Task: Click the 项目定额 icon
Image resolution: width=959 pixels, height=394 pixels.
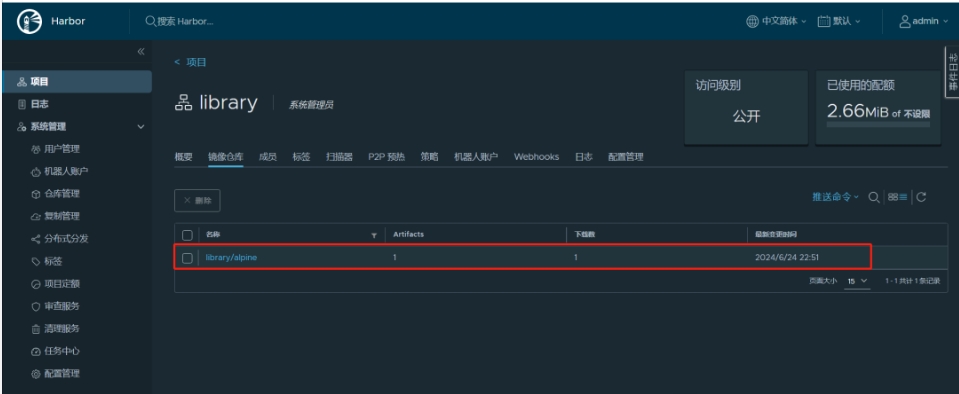Action: 35,284
